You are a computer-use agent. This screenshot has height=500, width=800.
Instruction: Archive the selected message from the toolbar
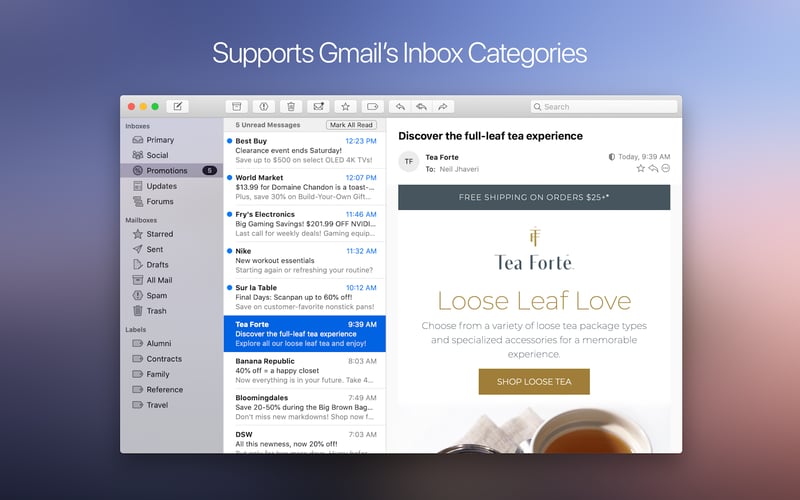coord(237,107)
